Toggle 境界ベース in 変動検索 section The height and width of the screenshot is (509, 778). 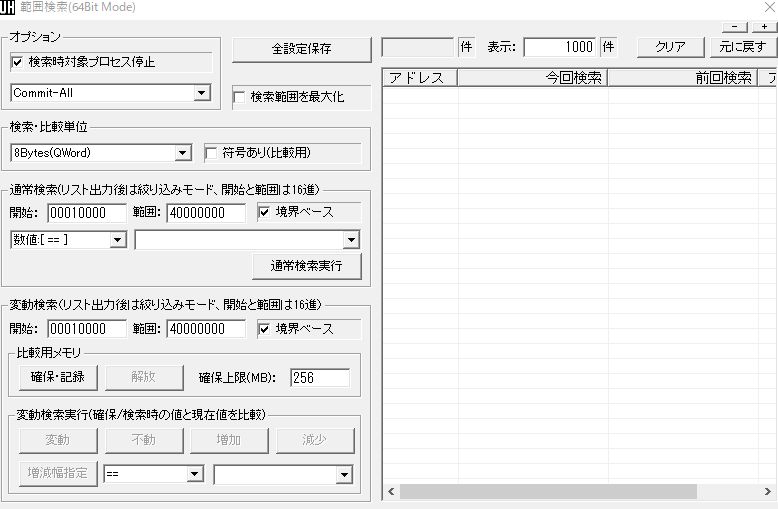(264, 329)
